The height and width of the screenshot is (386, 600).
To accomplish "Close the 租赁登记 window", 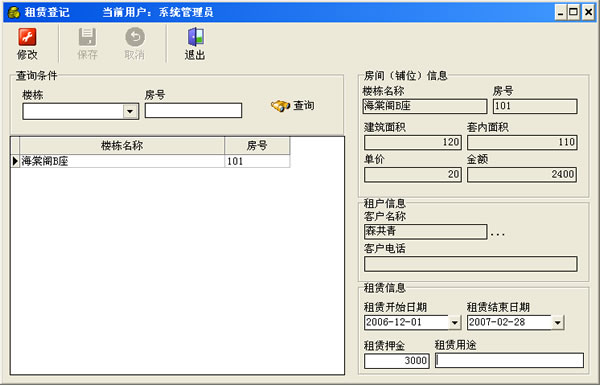I will 588,13.
